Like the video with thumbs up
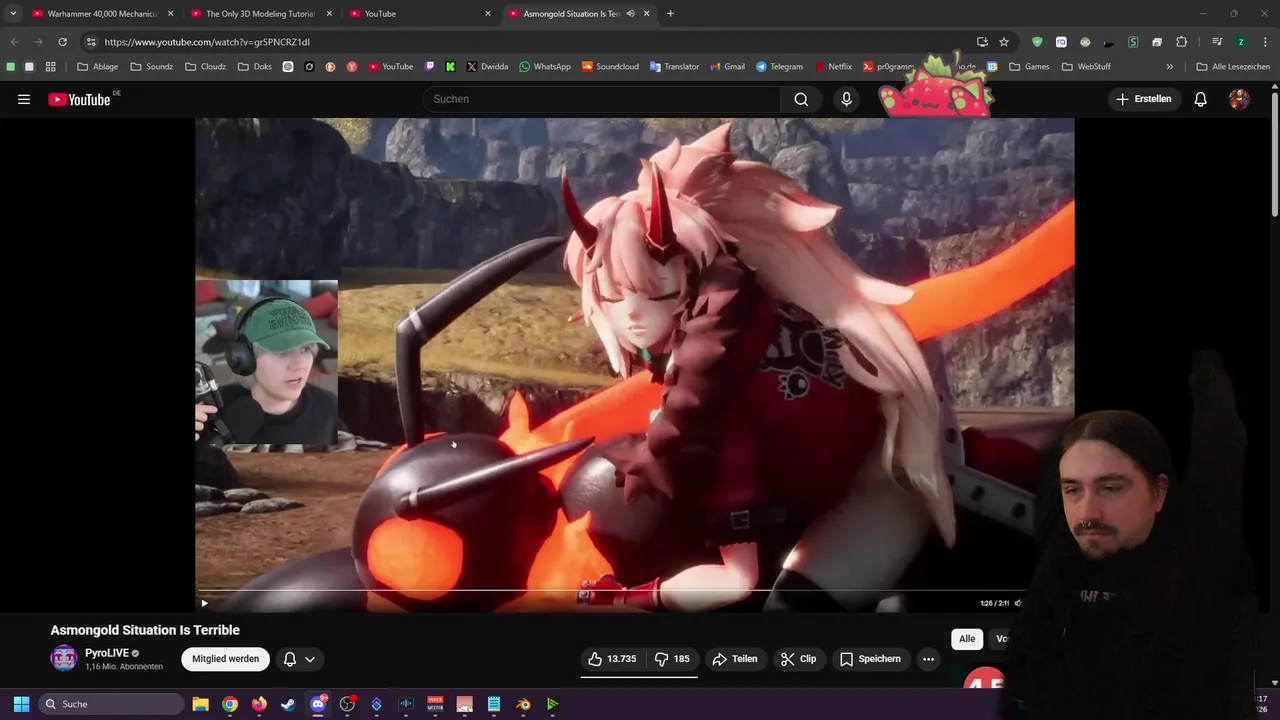Image resolution: width=1280 pixels, height=720 pixels. pos(611,659)
